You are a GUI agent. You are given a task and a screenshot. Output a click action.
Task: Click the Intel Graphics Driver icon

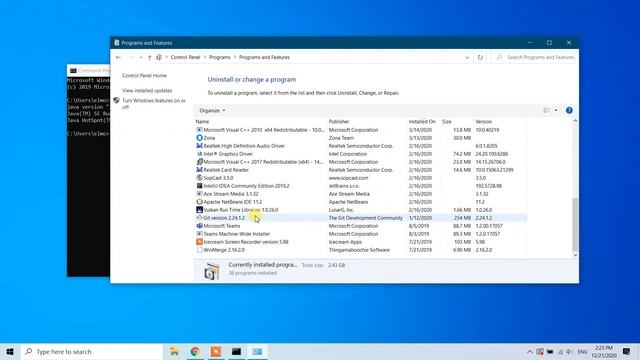[x=199, y=154]
